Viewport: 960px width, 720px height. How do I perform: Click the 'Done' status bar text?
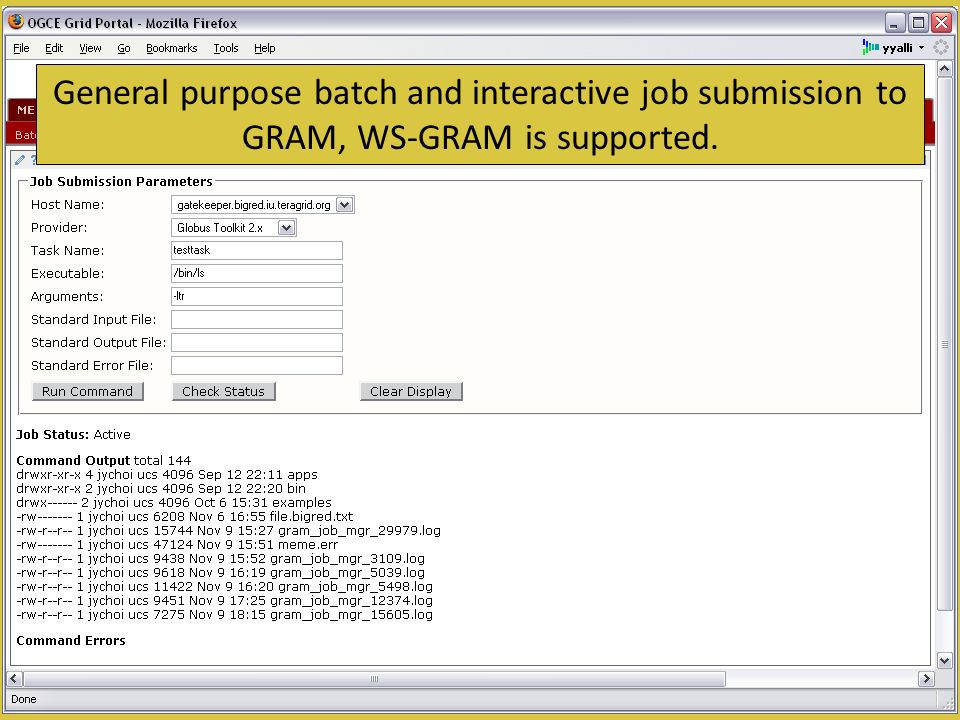24,699
